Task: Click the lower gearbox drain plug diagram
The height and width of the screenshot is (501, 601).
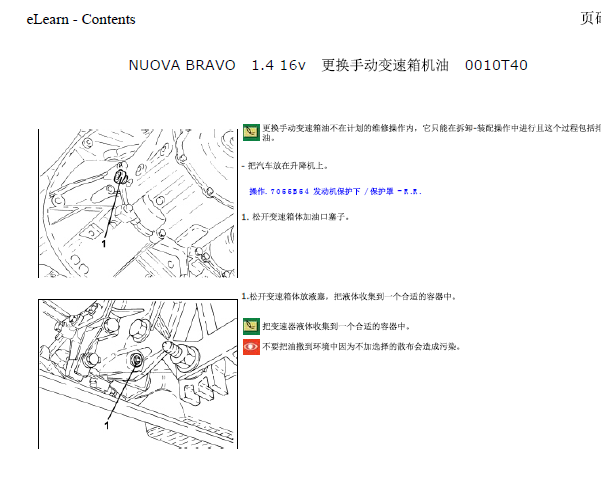Action: (138, 374)
